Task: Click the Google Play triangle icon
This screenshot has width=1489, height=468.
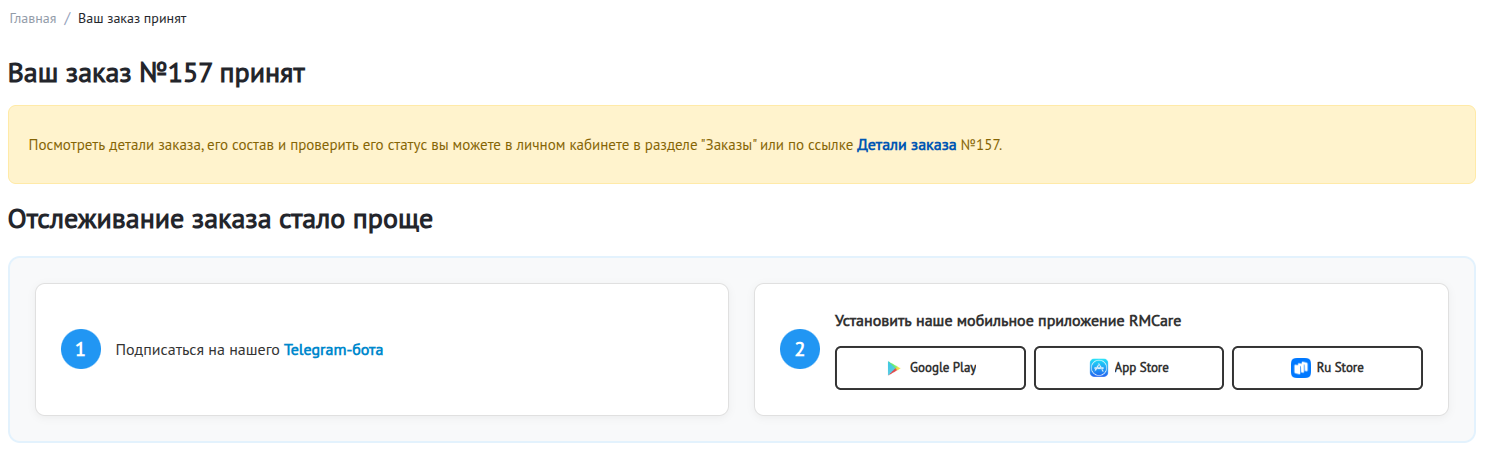Action: click(x=893, y=368)
